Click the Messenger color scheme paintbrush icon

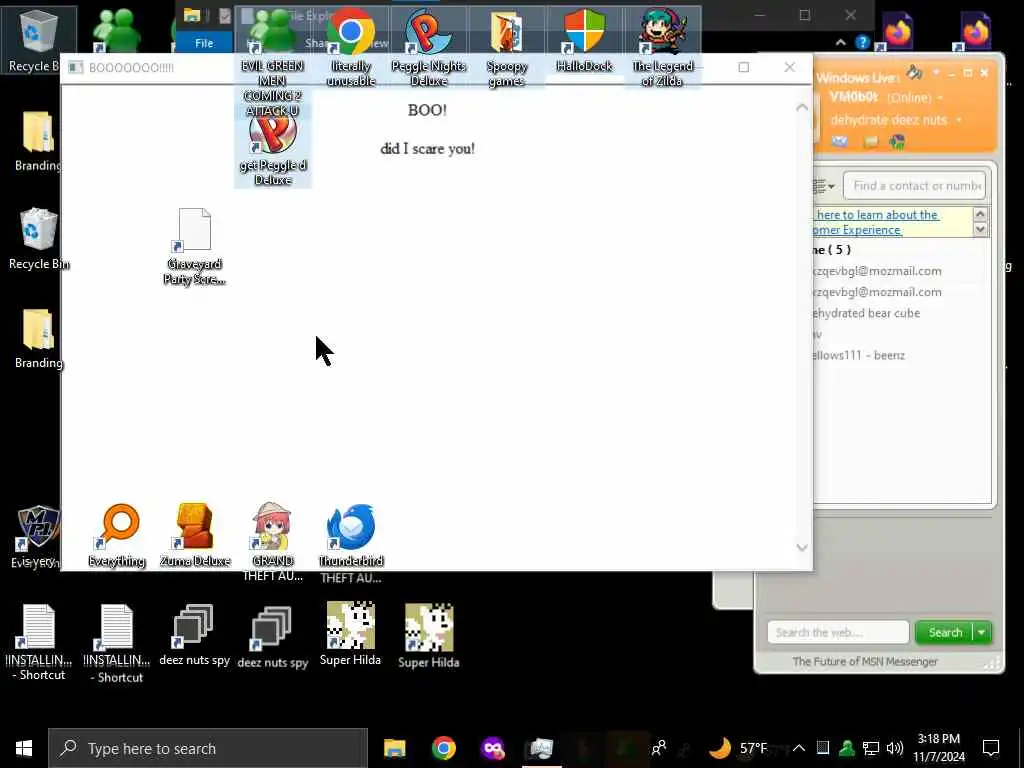pos(915,72)
